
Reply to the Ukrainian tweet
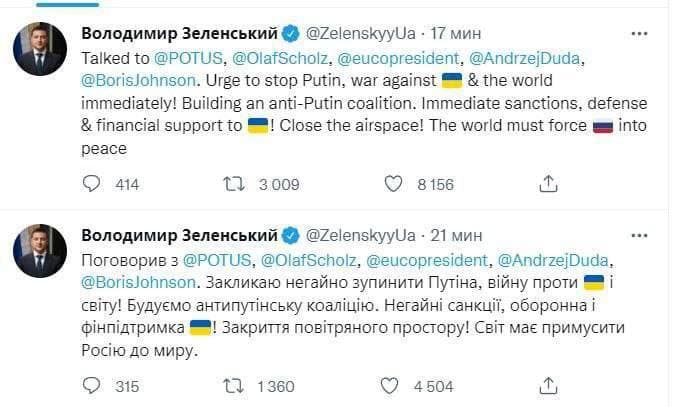[x=91, y=386]
